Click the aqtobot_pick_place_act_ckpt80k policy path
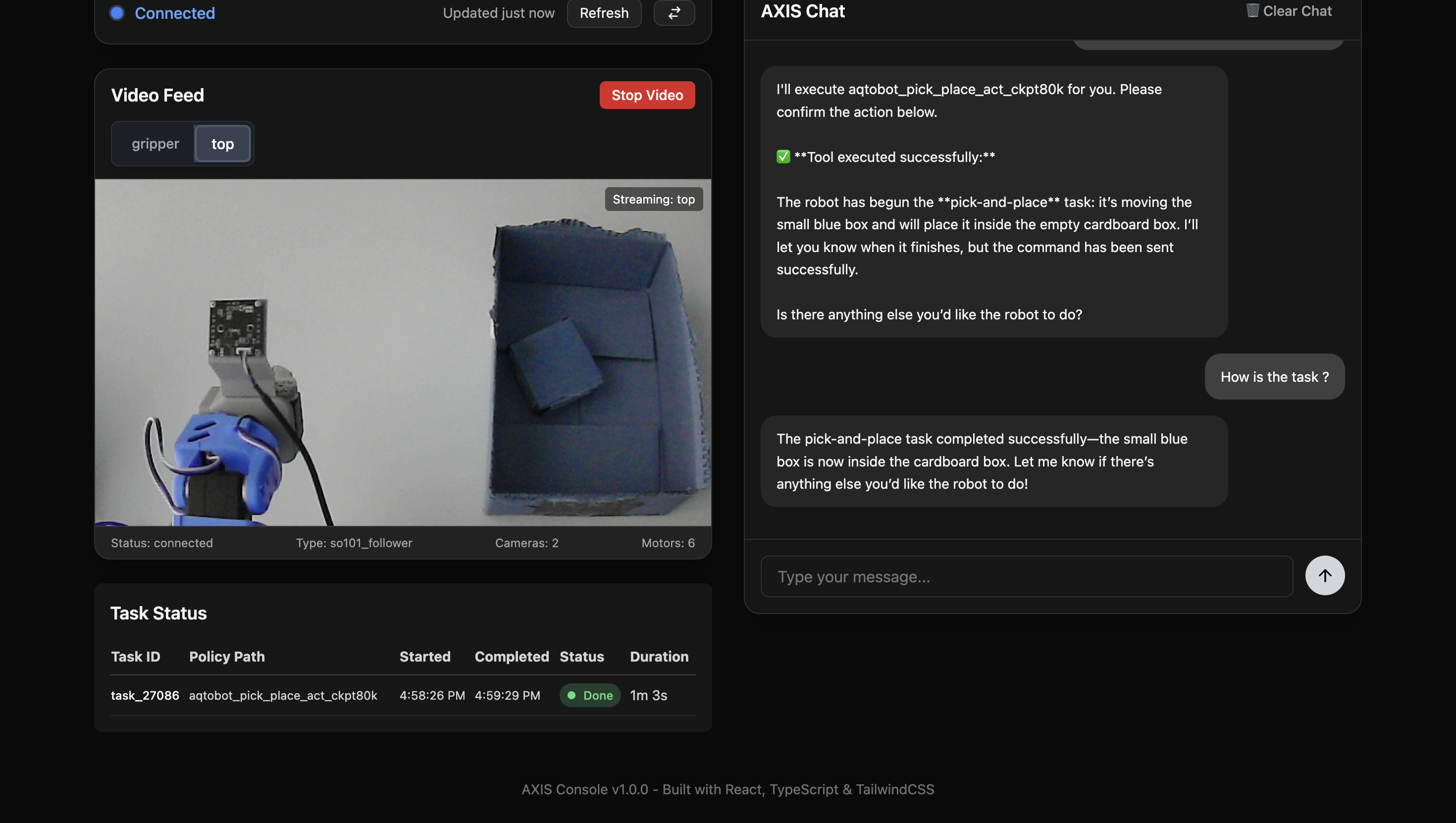Screen dimensions: 1456x823 click(283, 695)
